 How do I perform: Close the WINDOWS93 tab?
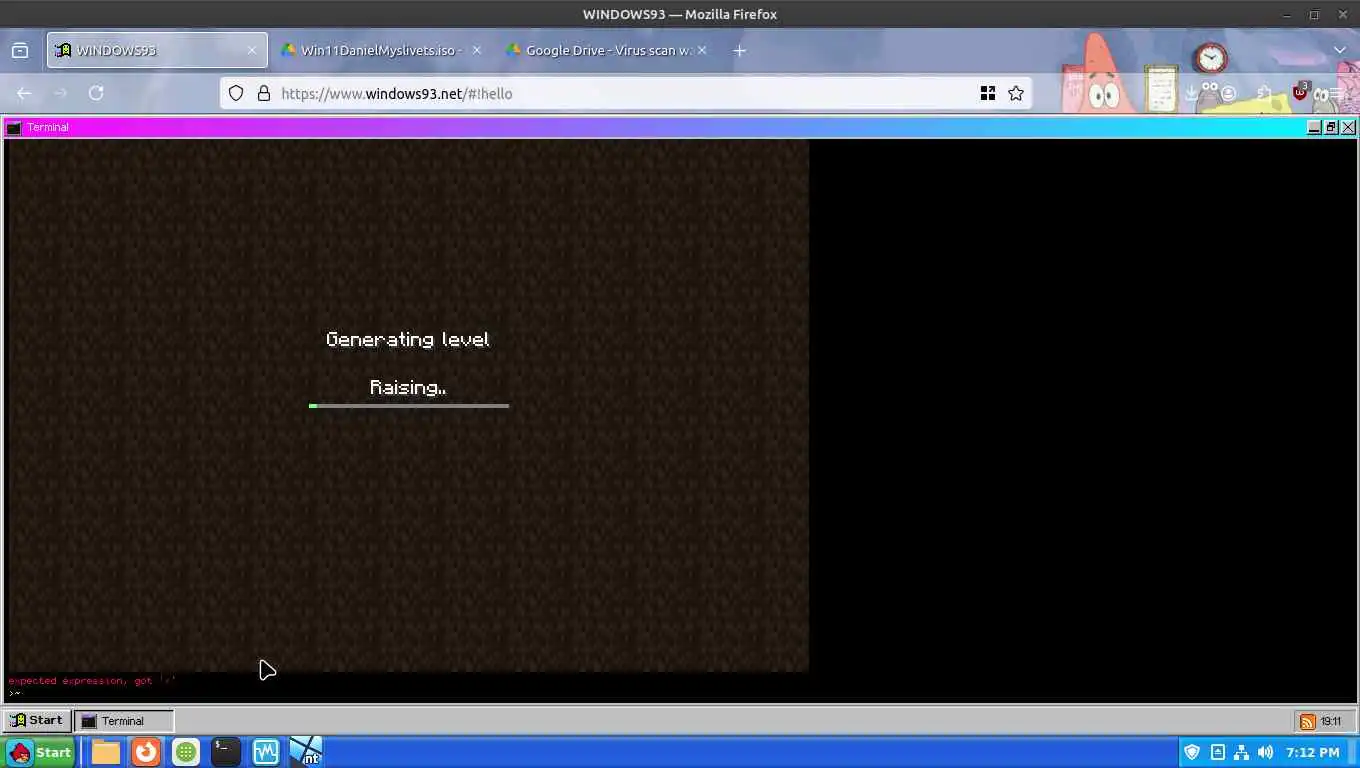coord(252,50)
